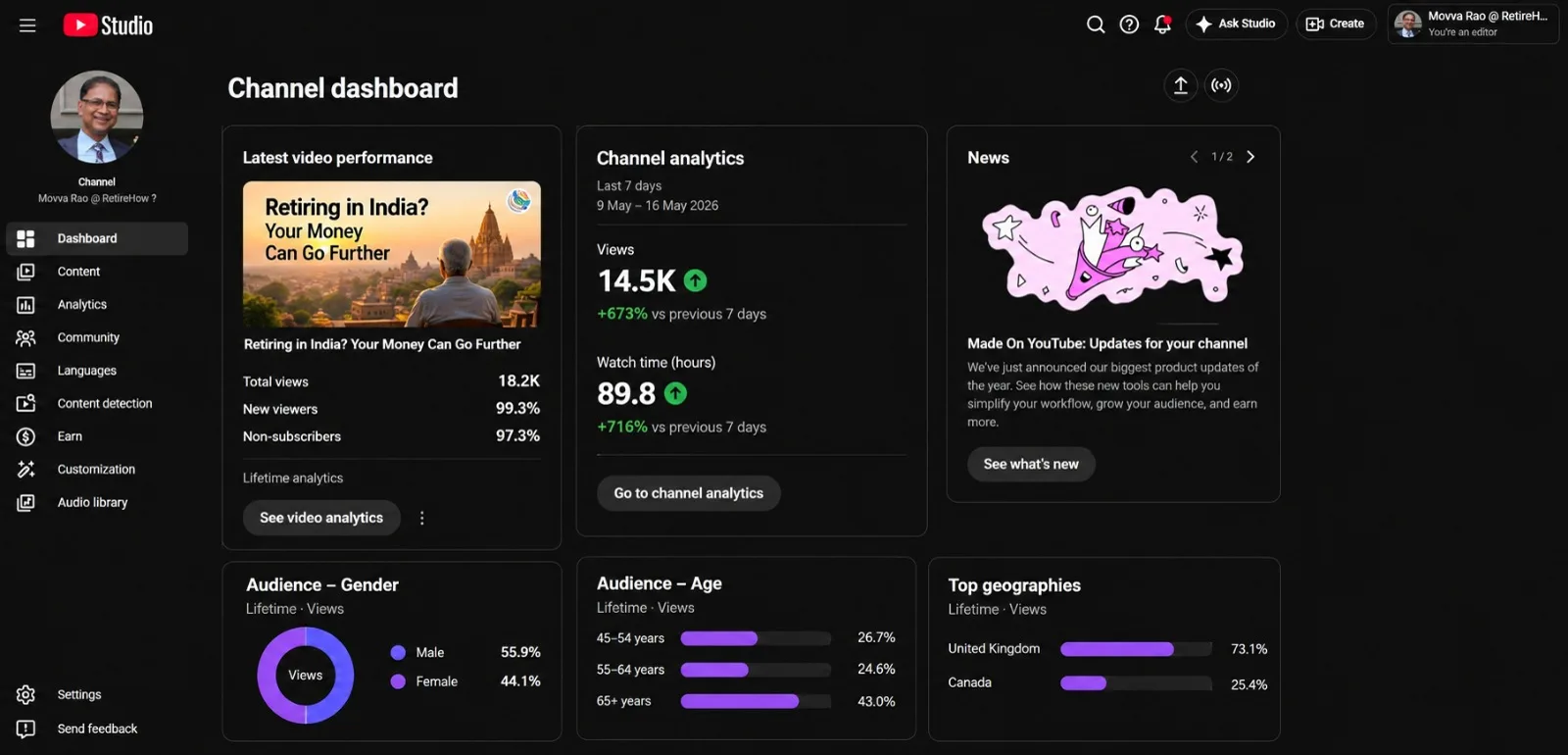Open the Ask Studio assistant
The width and height of the screenshot is (1568, 755).
pyautogui.click(x=1236, y=25)
